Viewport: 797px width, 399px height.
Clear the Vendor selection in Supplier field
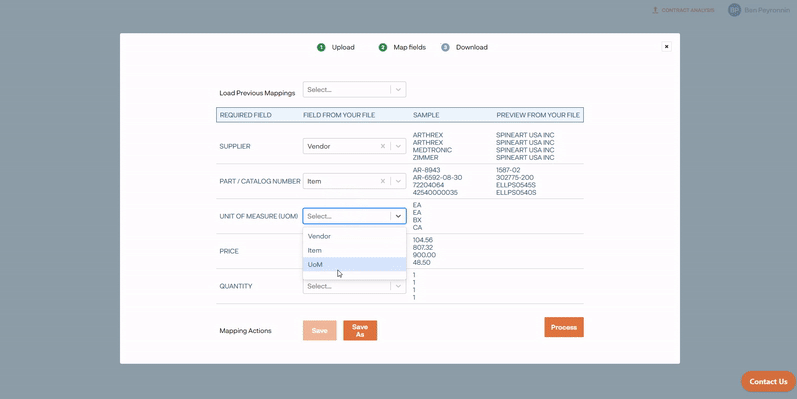[383, 146]
